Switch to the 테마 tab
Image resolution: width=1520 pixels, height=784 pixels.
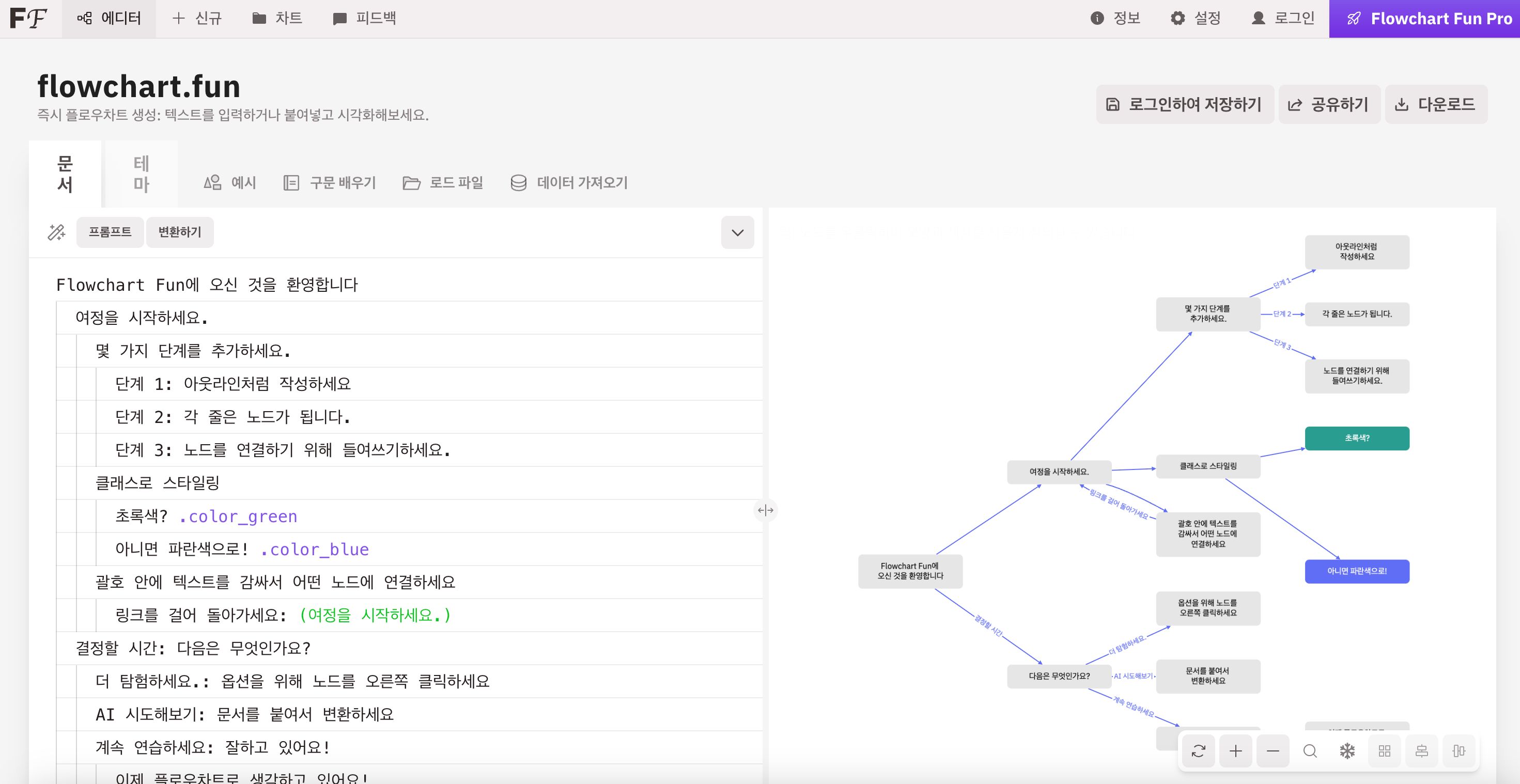click(141, 174)
